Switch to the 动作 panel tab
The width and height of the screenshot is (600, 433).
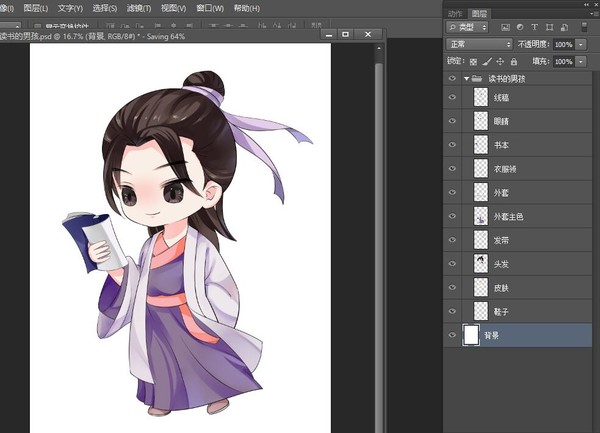pos(455,14)
